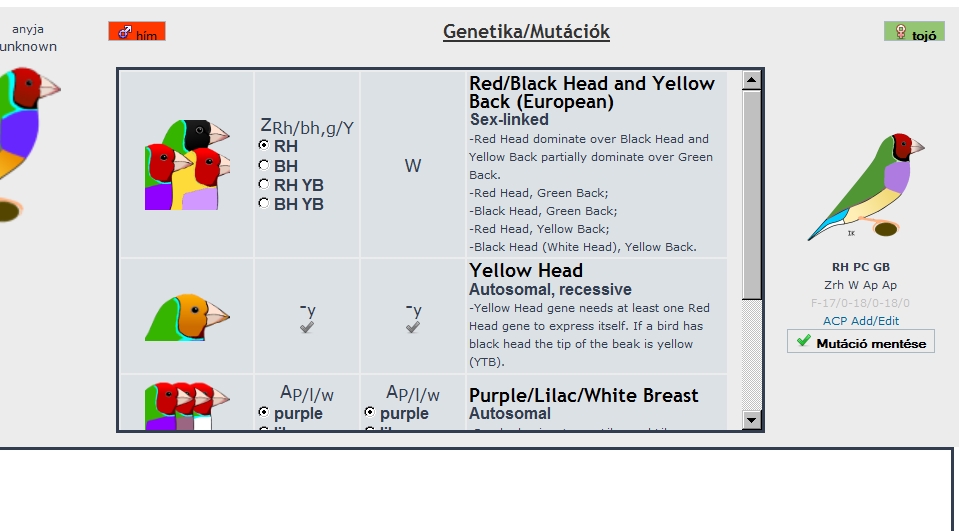Toggle the right Yellow Head checkmark
Viewport: 974px width, 531px height.
click(412, 327)
